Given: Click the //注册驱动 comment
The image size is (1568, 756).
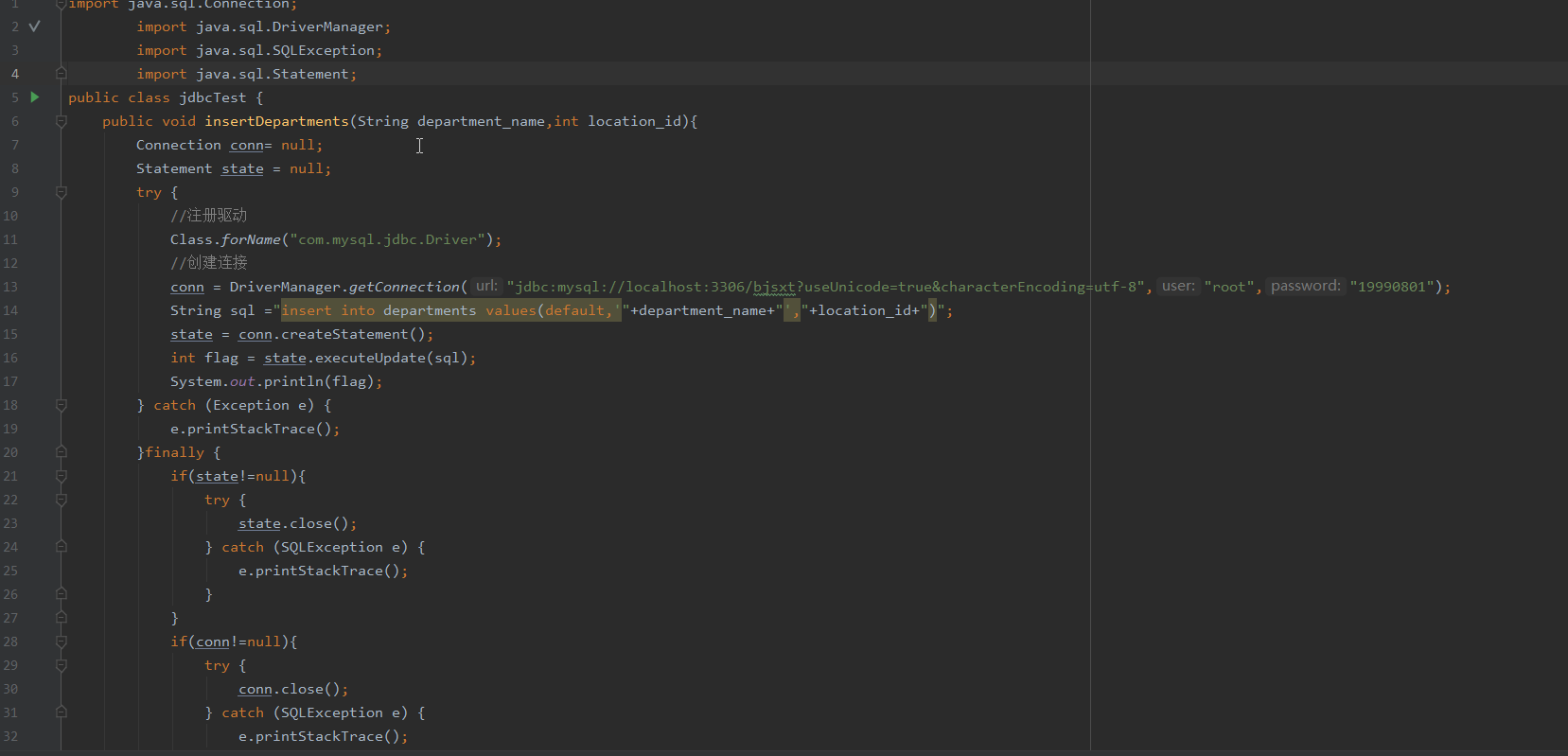Looking at the screenshot, I should 209,216.
